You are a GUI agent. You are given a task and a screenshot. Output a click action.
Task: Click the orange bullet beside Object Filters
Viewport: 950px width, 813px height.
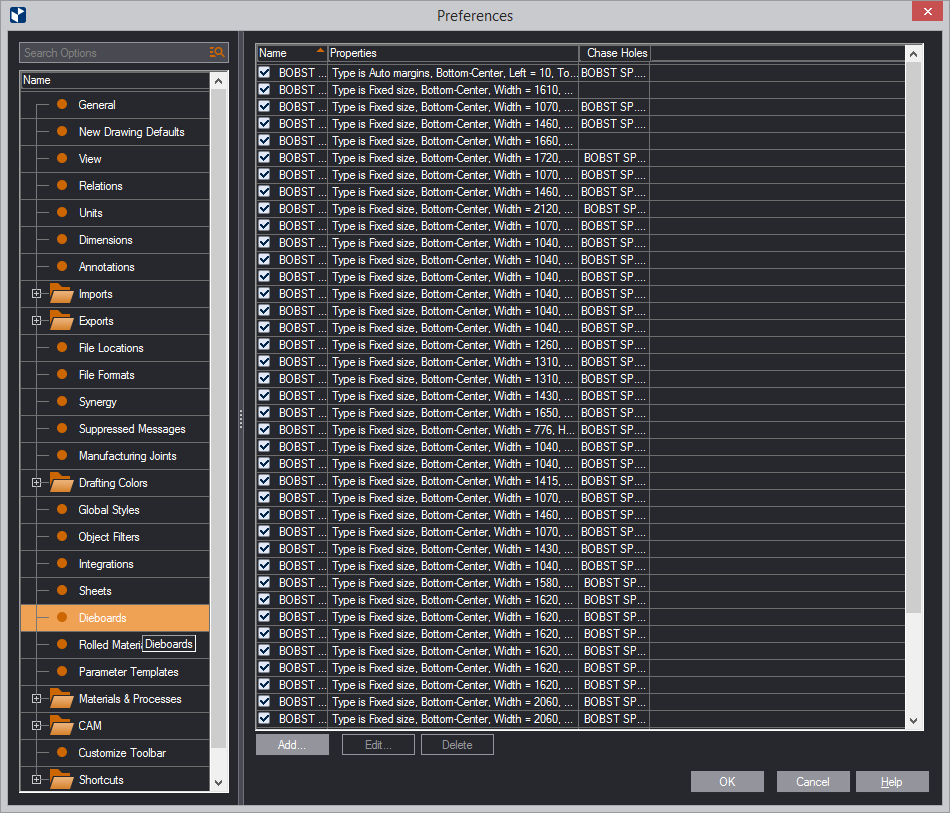click(x=62, y=536)
